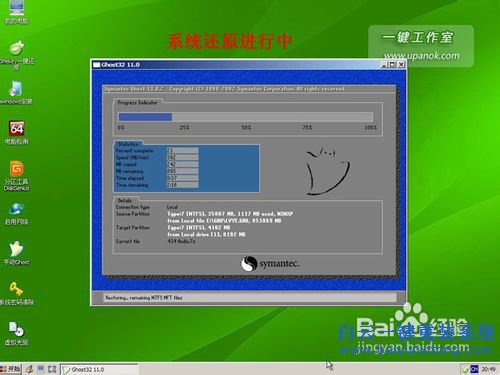The width and height of the screenshot is (500, 375).
Task: Open the My Computer desktop icon
Action: 16,12
